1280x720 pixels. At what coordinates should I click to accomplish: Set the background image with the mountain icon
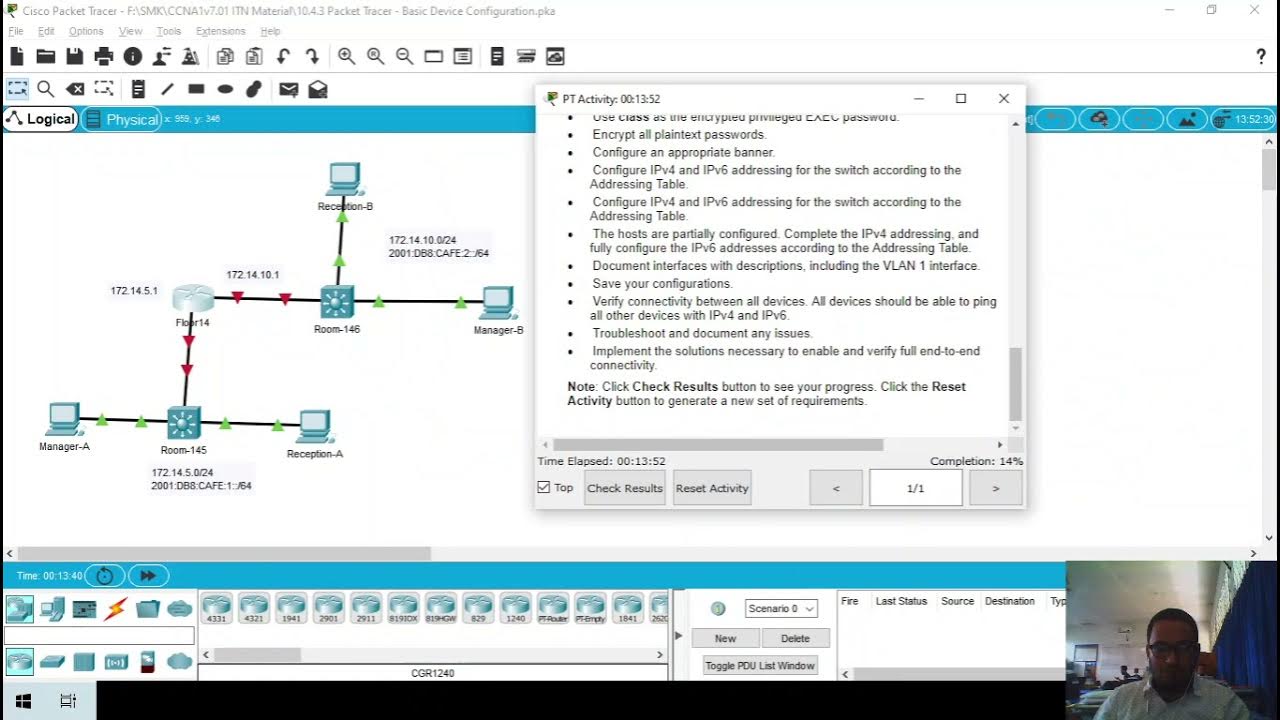(x=1186, y=119)
